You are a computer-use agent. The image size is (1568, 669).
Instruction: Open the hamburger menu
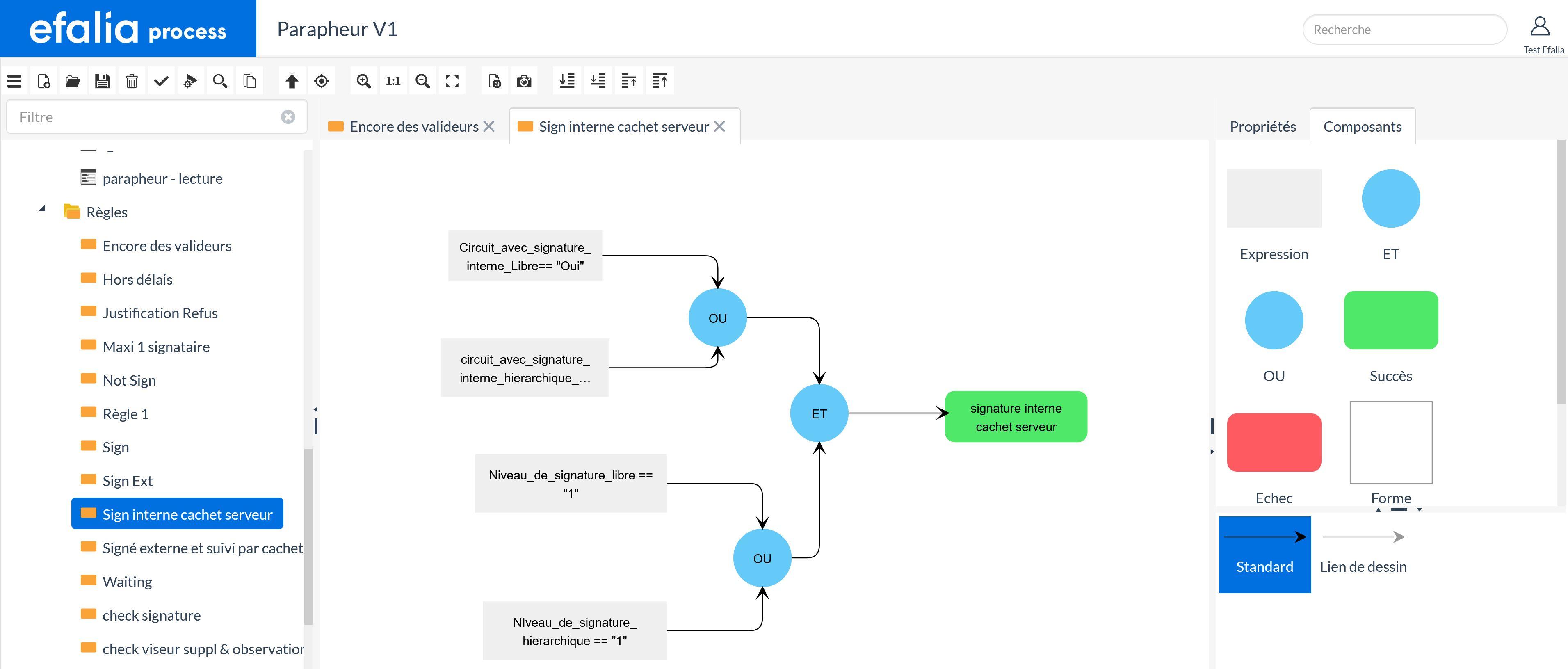click(14, 80)
